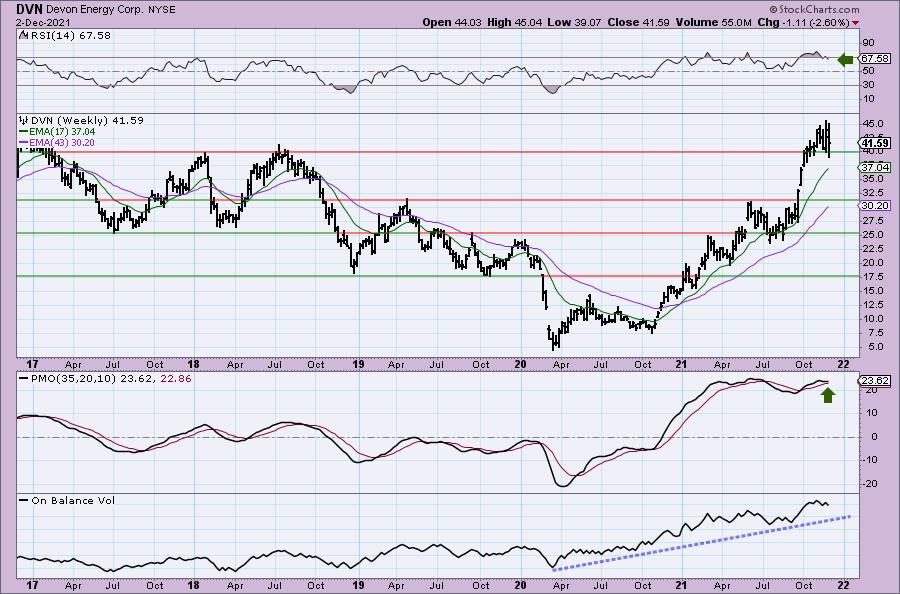
Task: Click the 41.59 last price tag on the axis
Action: tap(875, 143)
